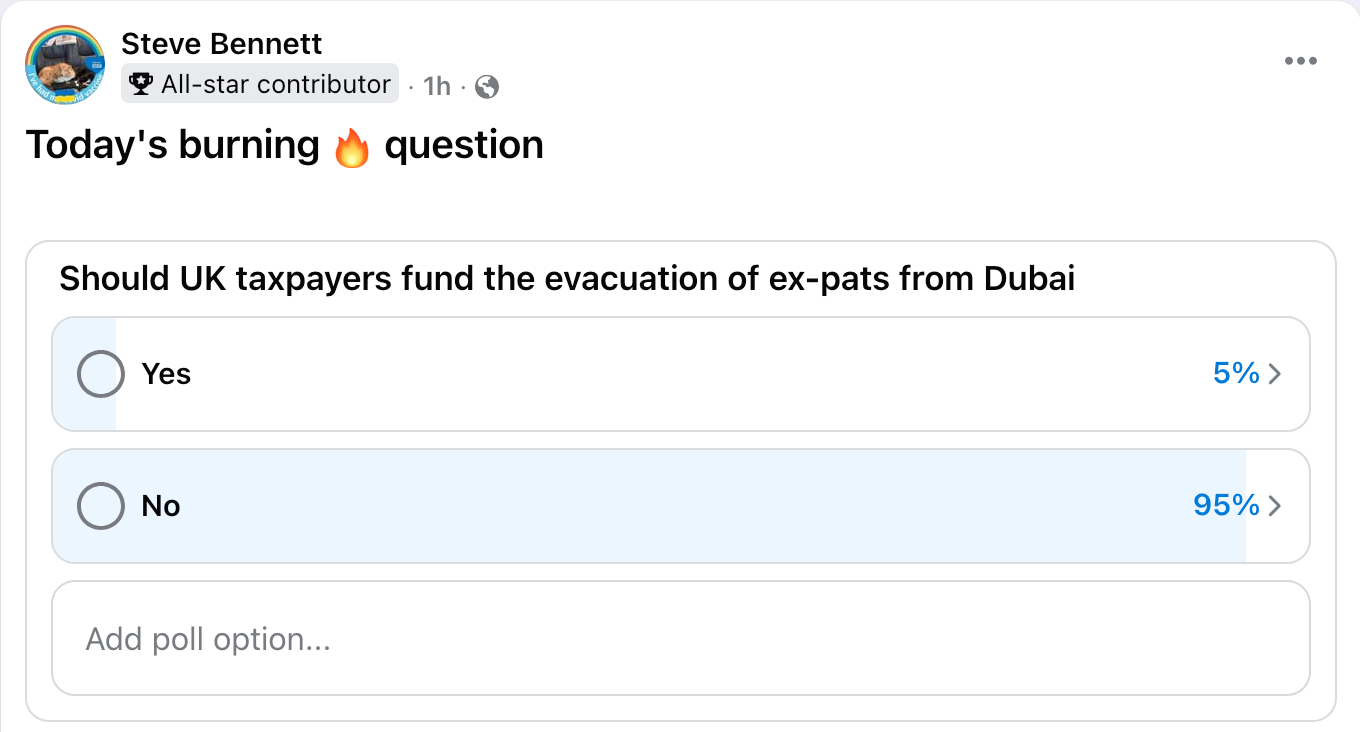The height and width of the screenshot is (732, 1360).
Task: Click the All-star contributor badge label
Action: point(275,85)
